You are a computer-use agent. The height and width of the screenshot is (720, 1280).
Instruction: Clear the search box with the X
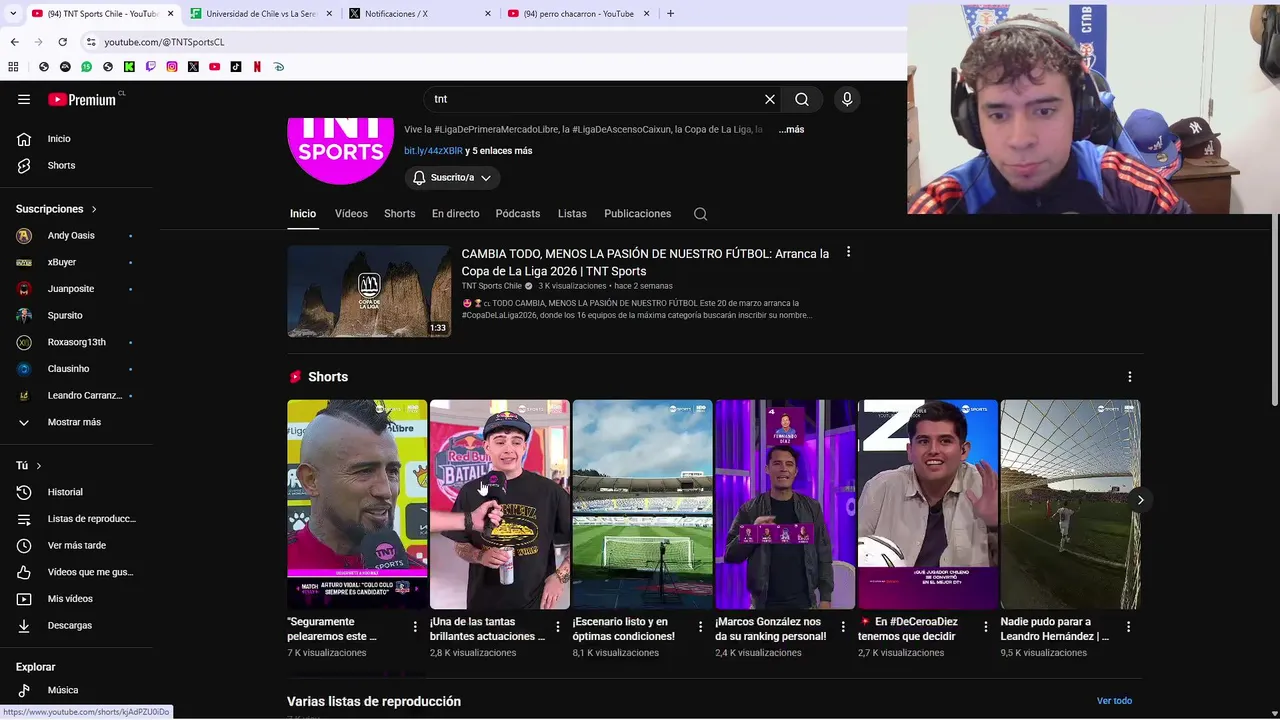pos(770,99)
